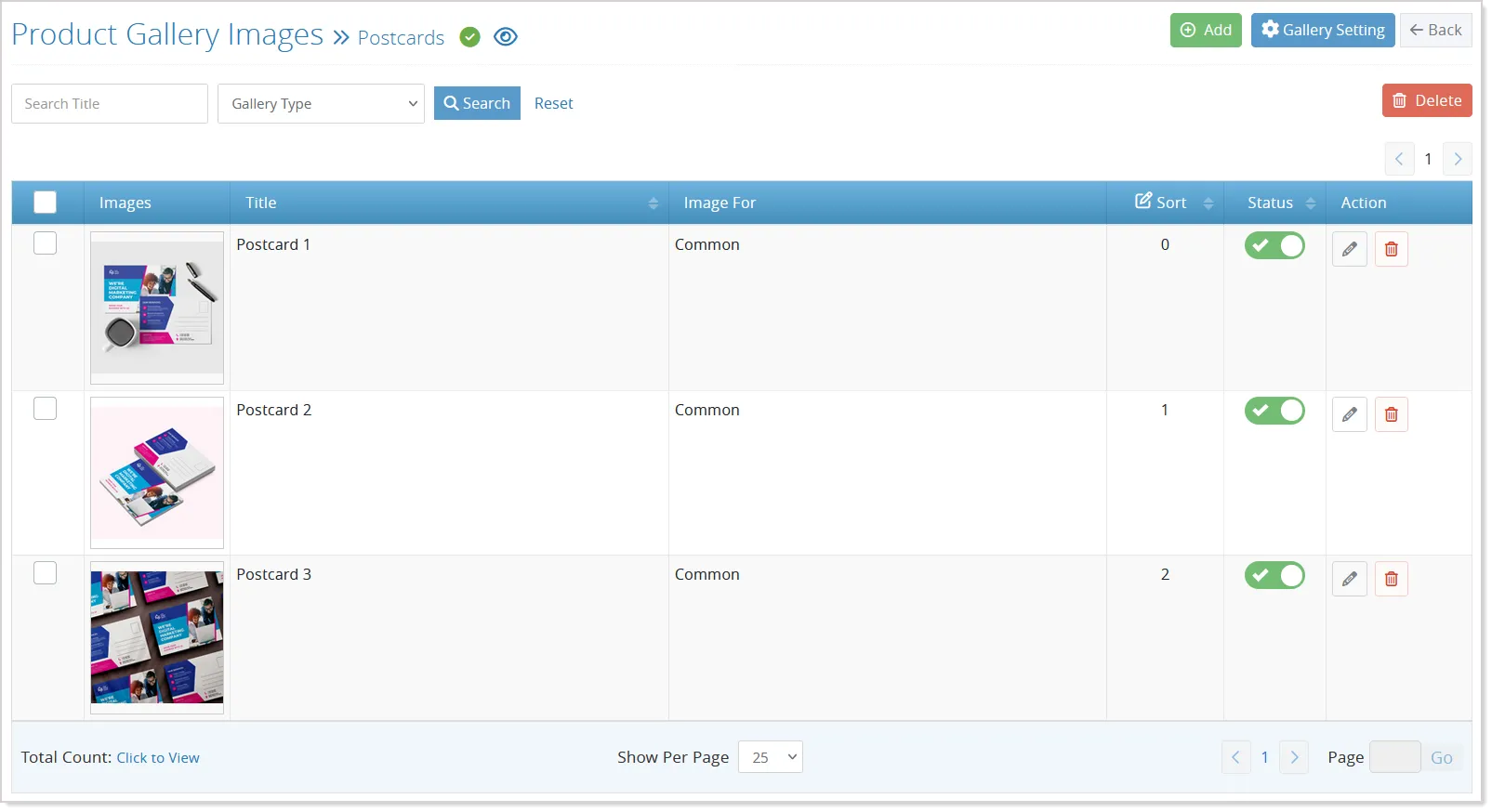Click the Postcard 2 title text
Screen dimensions: 1492x812
pos(273,410)
